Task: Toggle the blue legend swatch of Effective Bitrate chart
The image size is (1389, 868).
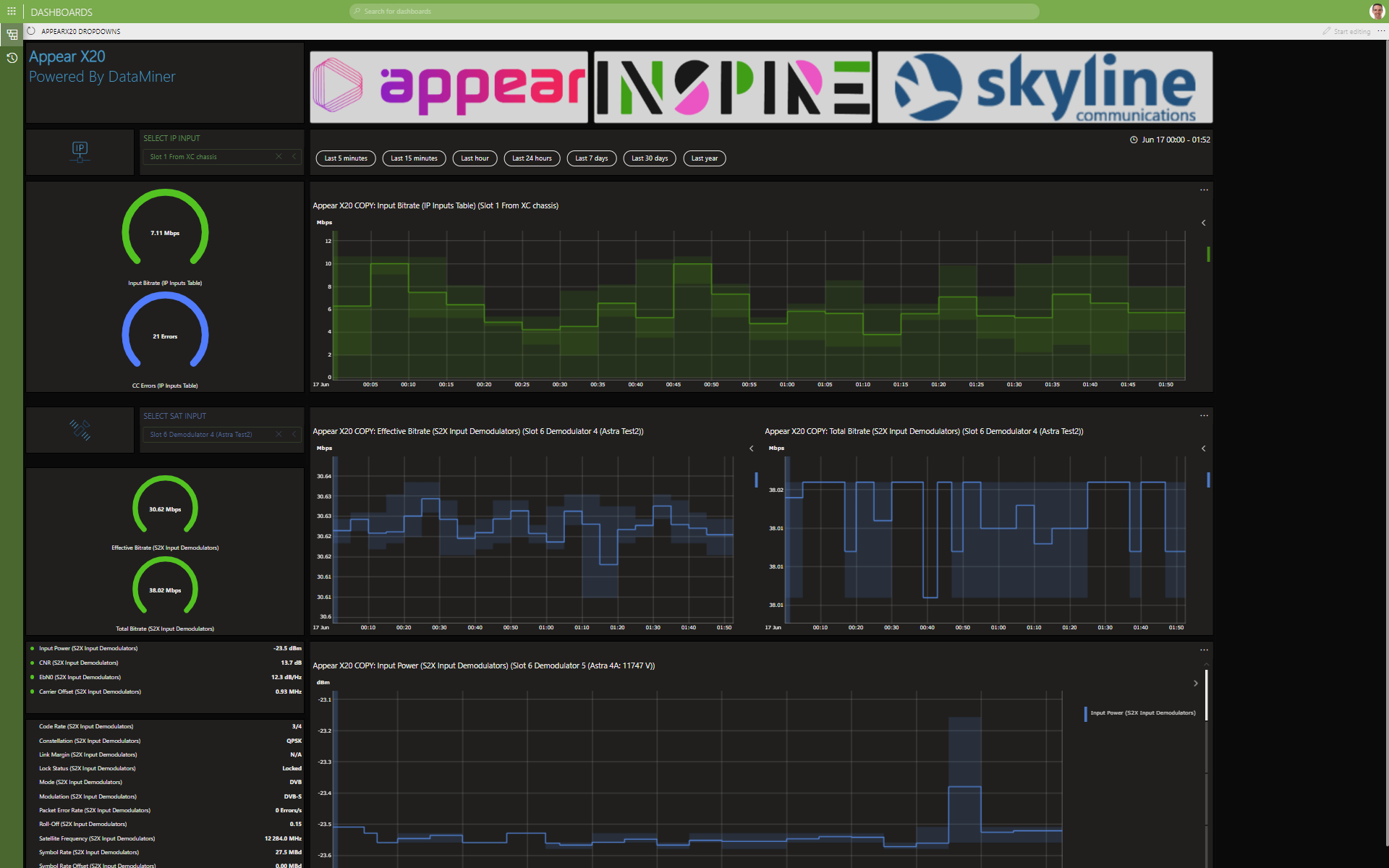Action: coord(756,480)
